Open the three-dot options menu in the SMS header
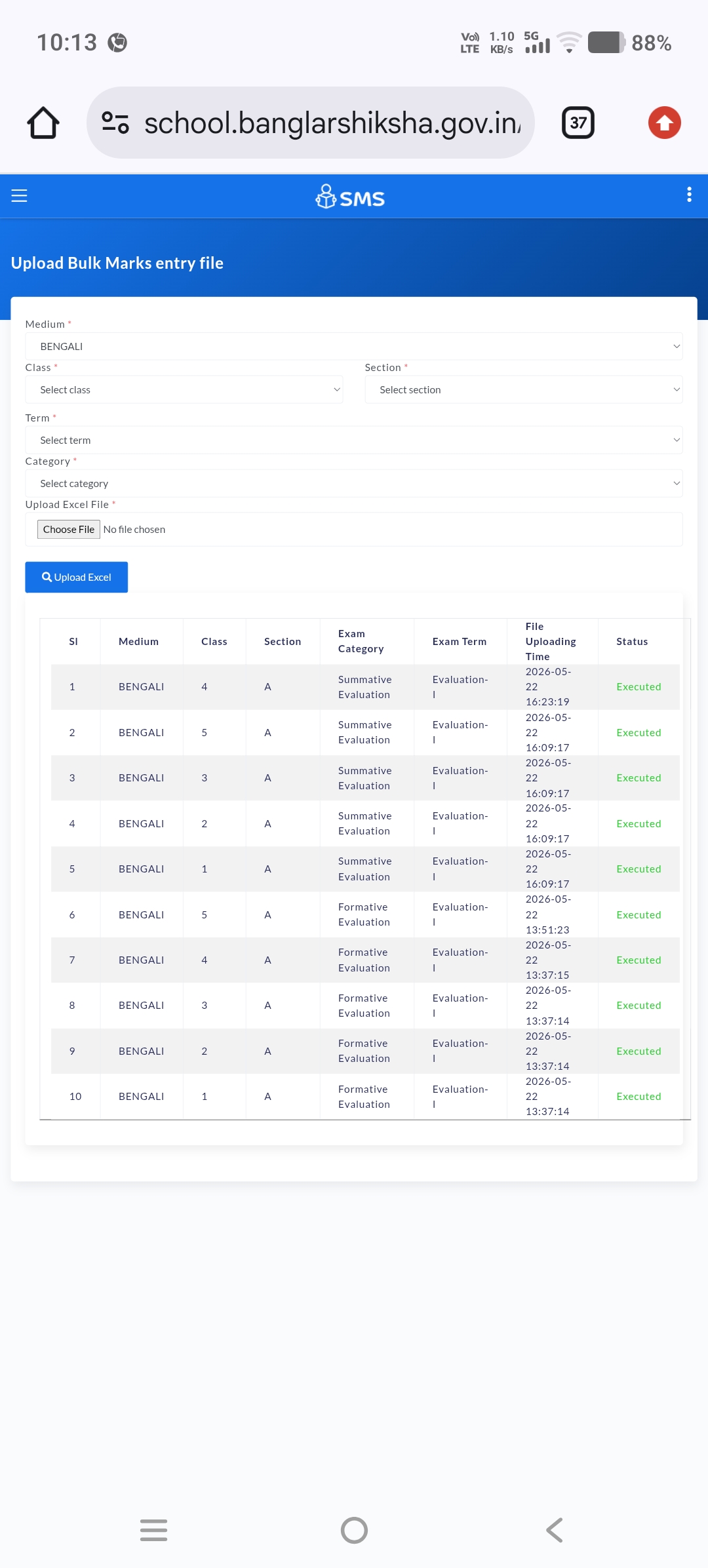Screen dimensions: 708x1568 click(x=689, y=195)
